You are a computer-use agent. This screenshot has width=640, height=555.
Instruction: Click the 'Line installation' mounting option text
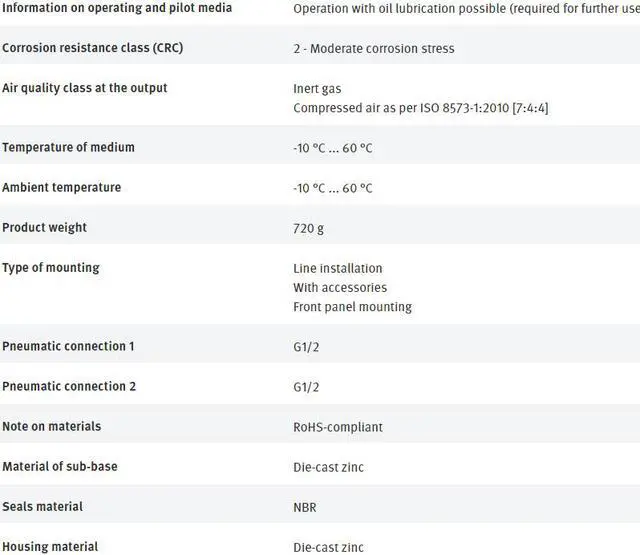[338, 268]
